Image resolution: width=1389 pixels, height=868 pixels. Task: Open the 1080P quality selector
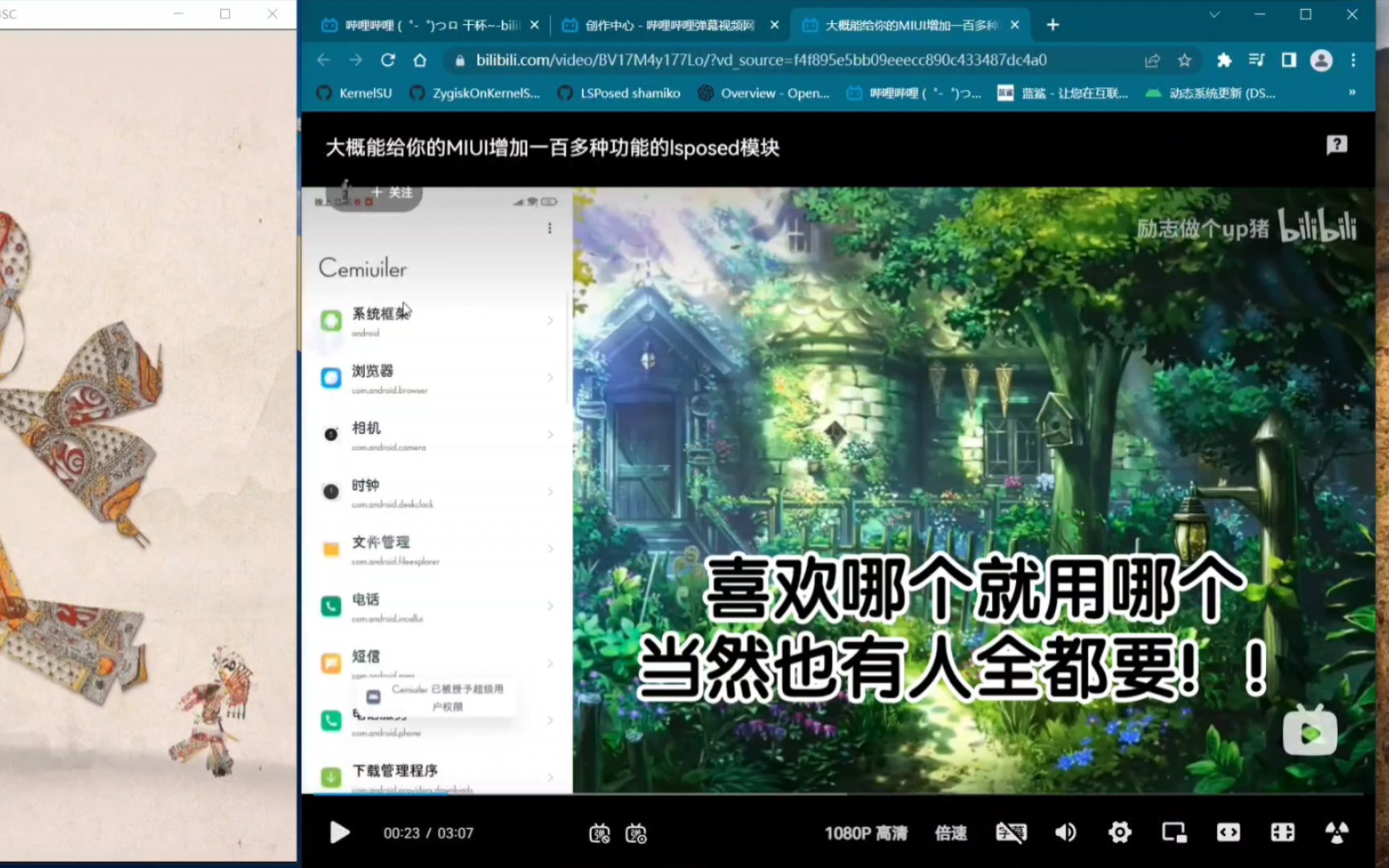tap(867, 833)
